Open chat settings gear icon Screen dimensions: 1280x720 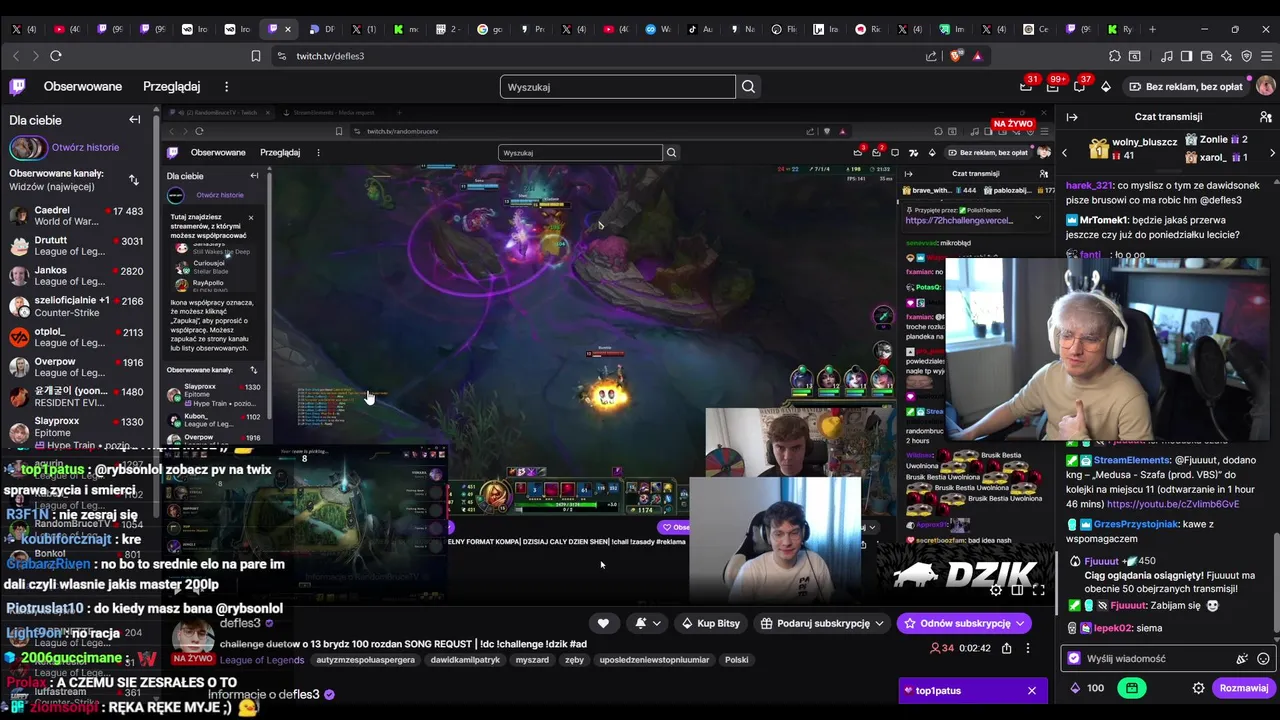click(x=1198, y=688)
